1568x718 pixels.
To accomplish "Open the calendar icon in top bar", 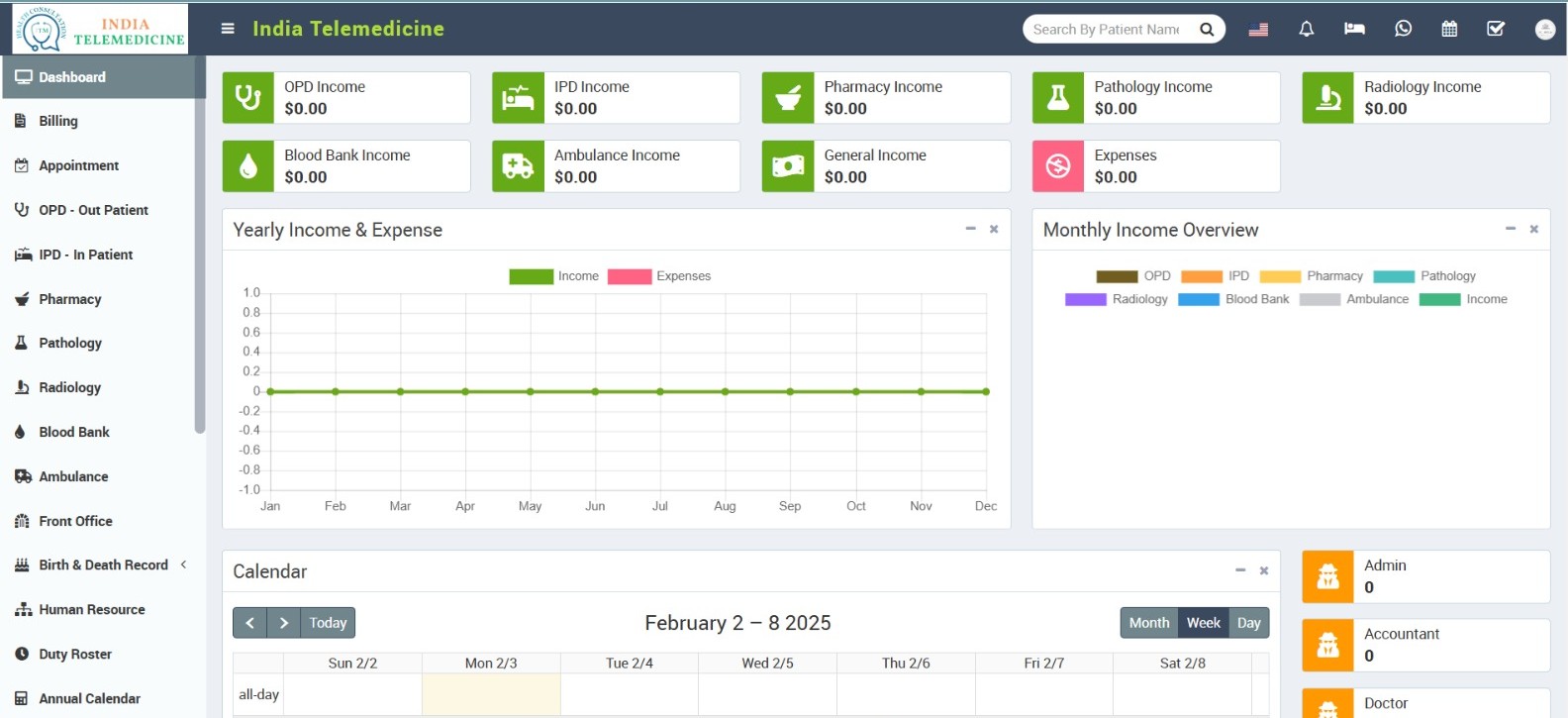I will [x=1449, y=29].
